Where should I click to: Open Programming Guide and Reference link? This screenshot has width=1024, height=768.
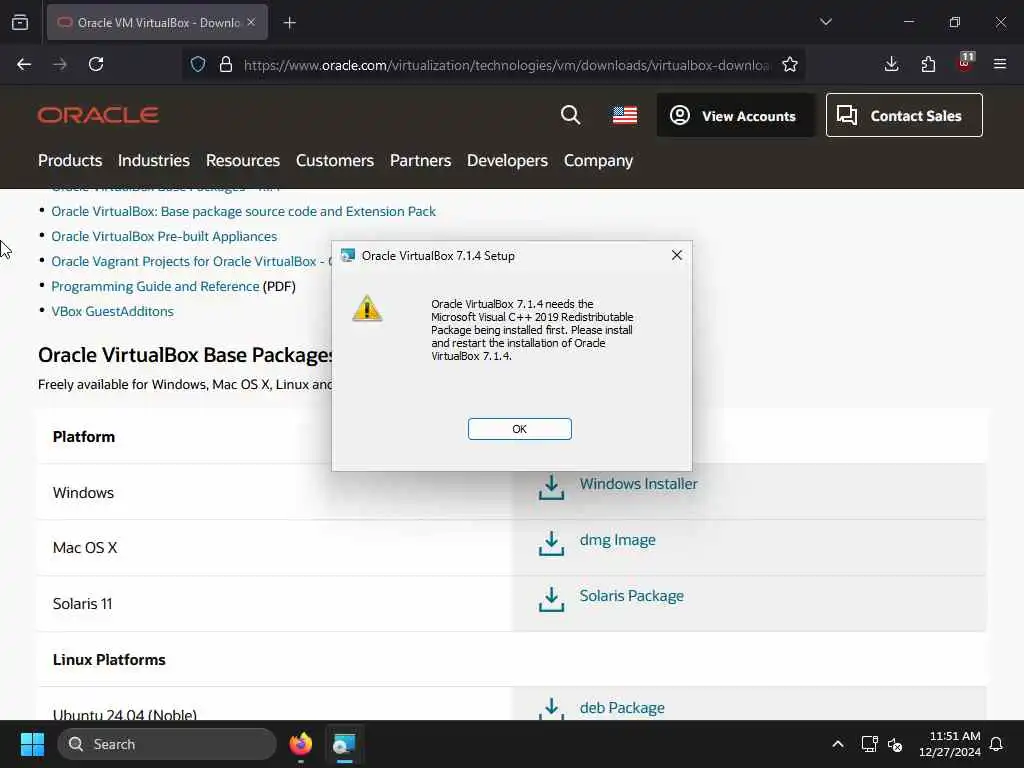pos(155,286)
